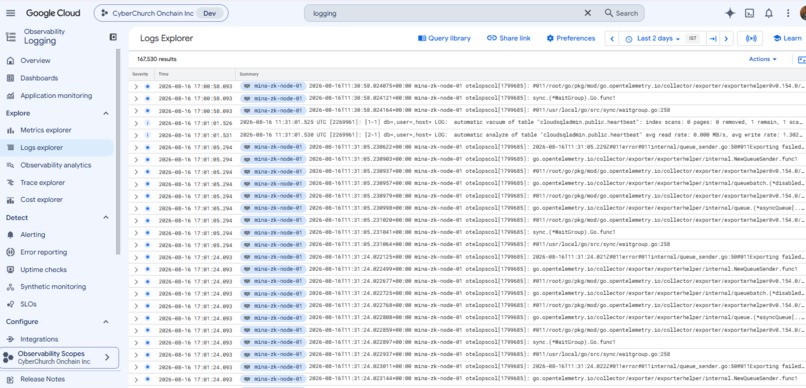The width and height of the screenshot is (806, 388).
Task: Click mina-zk-node-01 chip in first log row
Action: coord(273,86)
